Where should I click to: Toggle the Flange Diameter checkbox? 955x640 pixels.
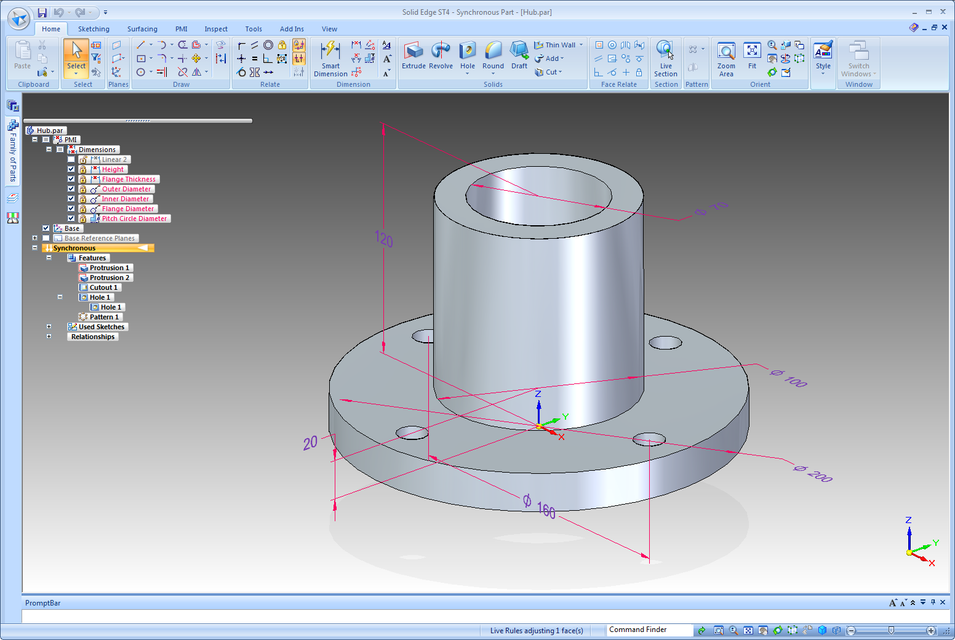(x=71, y=209)
